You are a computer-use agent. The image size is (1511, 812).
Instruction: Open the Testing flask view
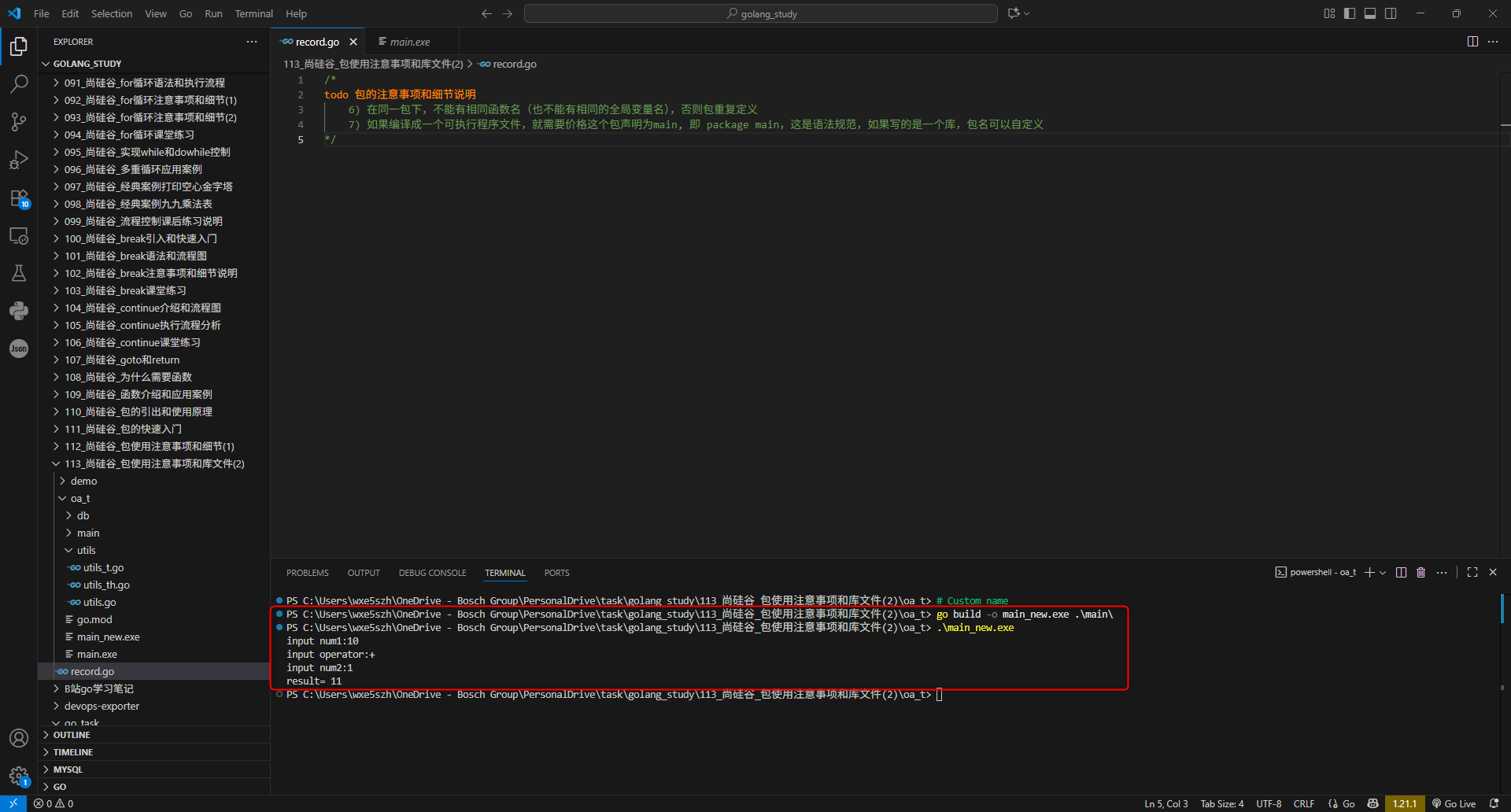click(19, 273)
